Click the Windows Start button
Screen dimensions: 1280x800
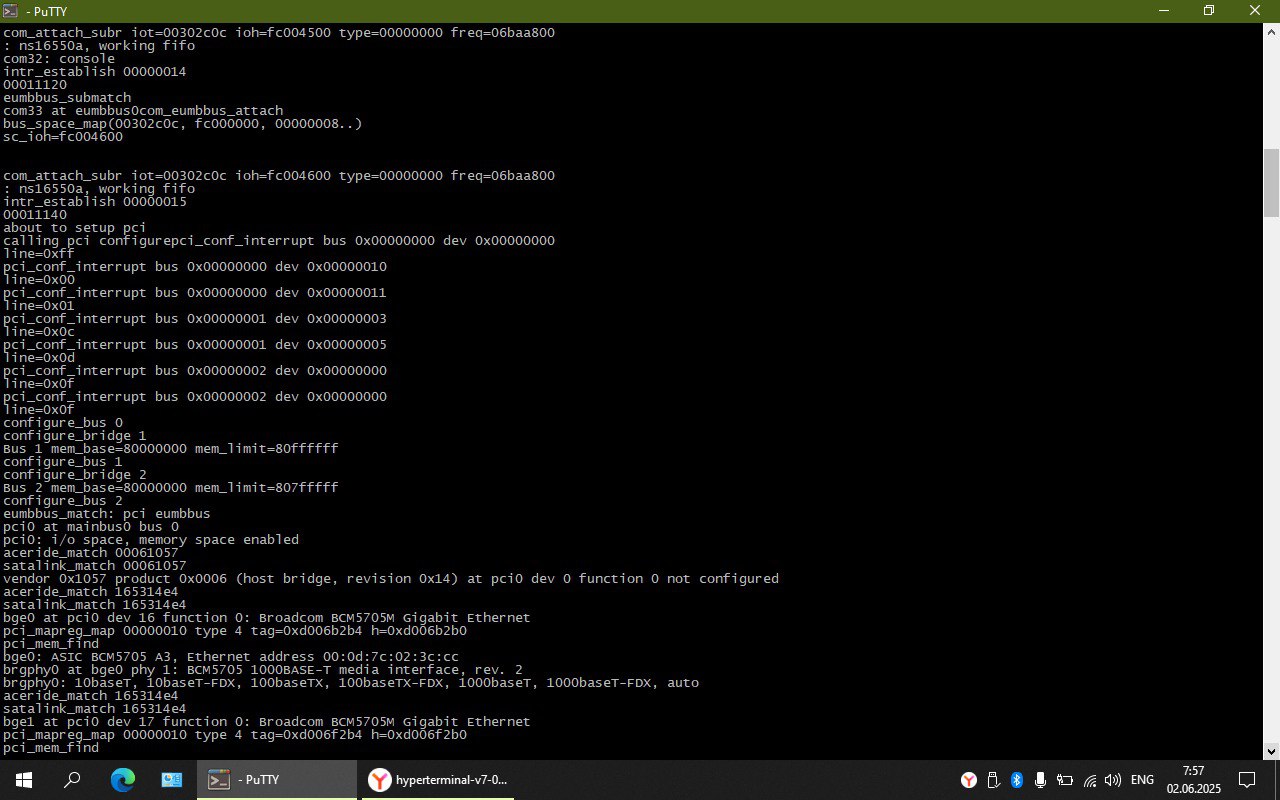pyautogui.click(x=23, y=780)
